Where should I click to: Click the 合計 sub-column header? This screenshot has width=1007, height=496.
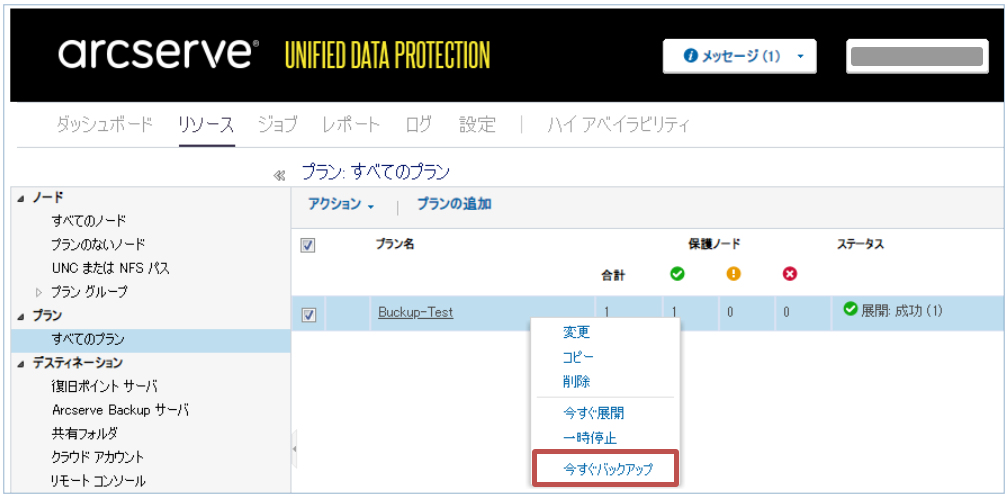point(613,276)
